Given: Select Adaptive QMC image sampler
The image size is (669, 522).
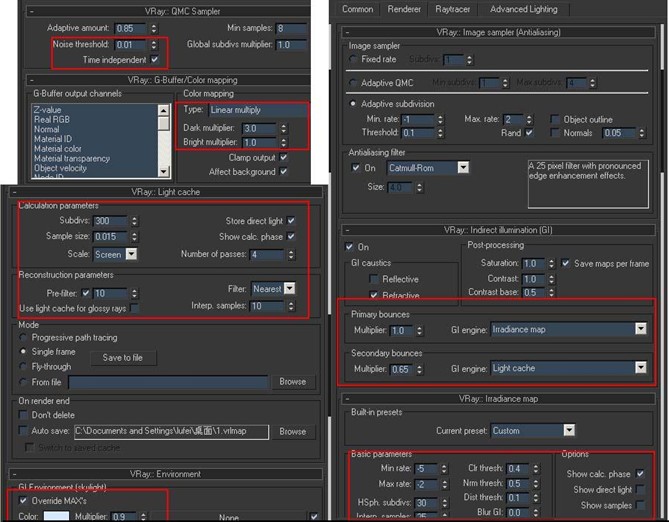Looking at the screenshot, I should [352, 83].
